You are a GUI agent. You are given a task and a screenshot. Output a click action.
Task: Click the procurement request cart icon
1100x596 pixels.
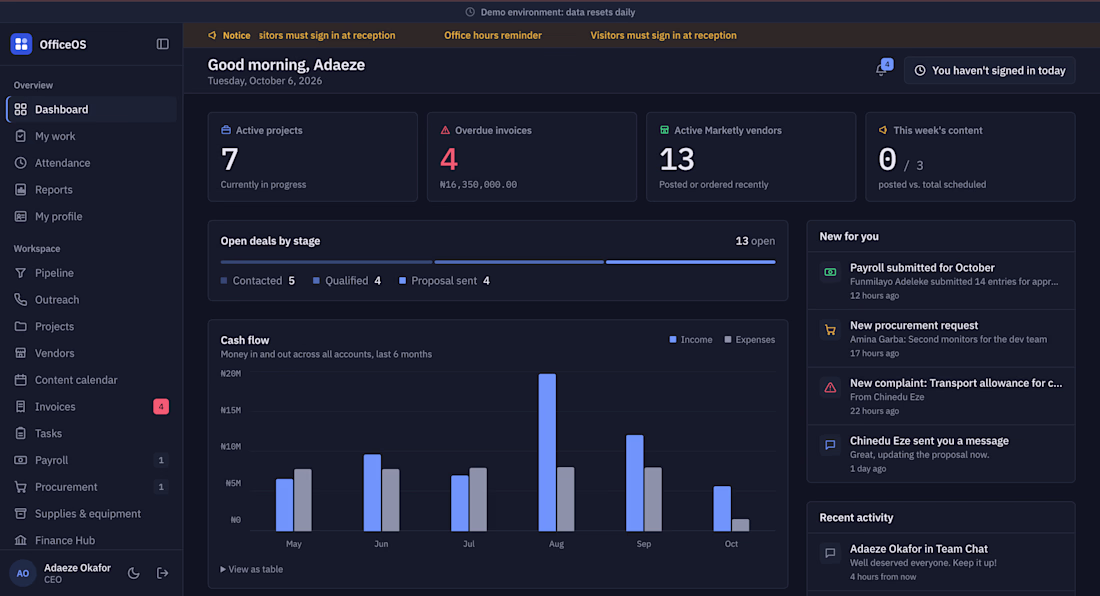click(830, 330)
